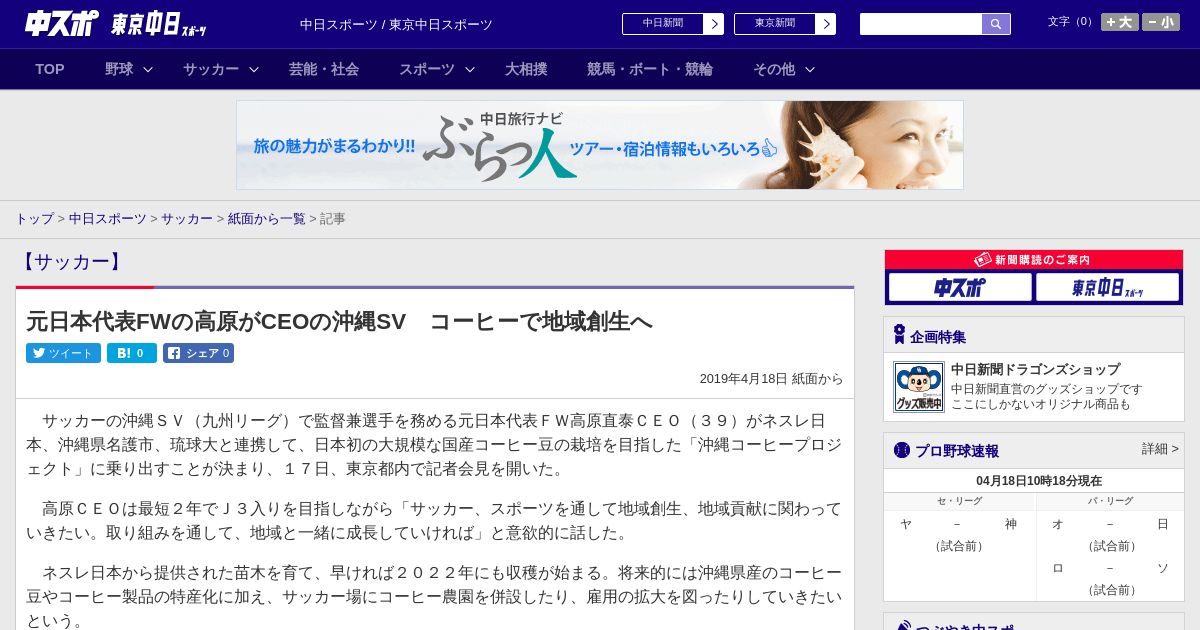This screenshot has width=1200, height=630.
Task: Share article via ツイート button
Action: click(x=63, y=353)
